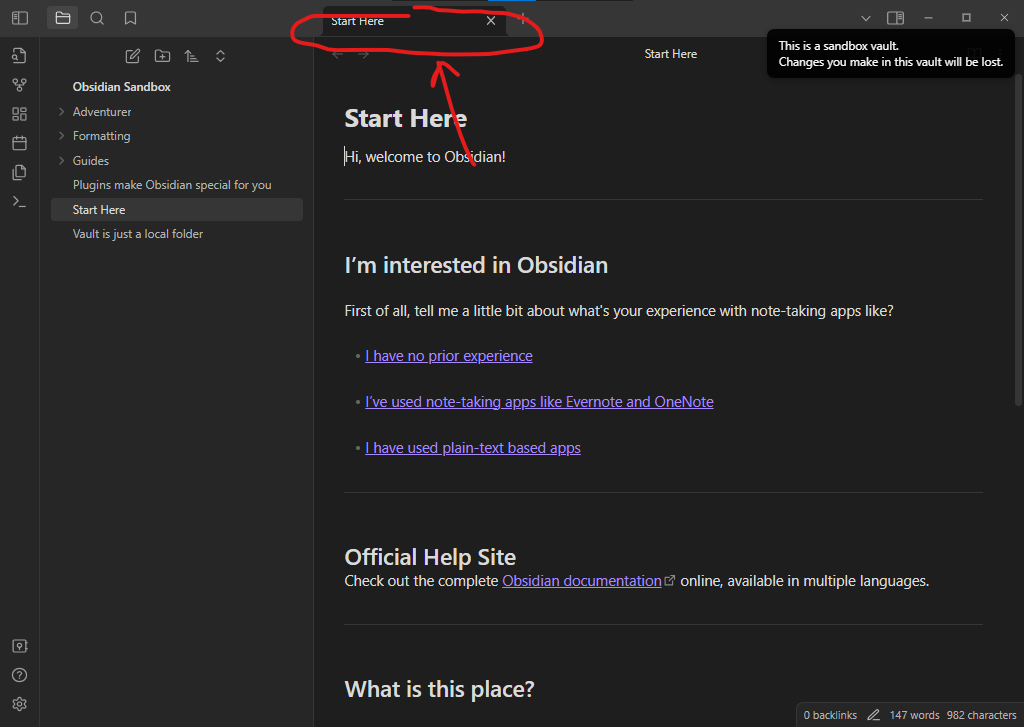Click the new note icon in file explorer
Image resolution: width=1024 pixels, height=727 pixels.
pyautogui.click(x=132, y=56)
